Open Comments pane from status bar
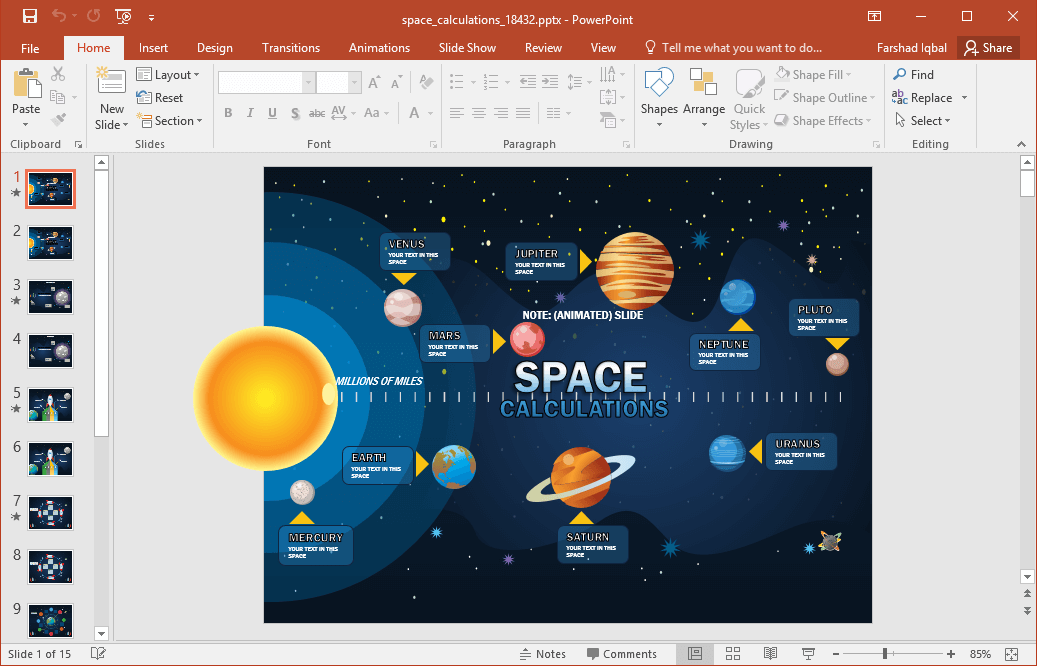Viewport: 1037px width, 666px height. click(622, 654)
